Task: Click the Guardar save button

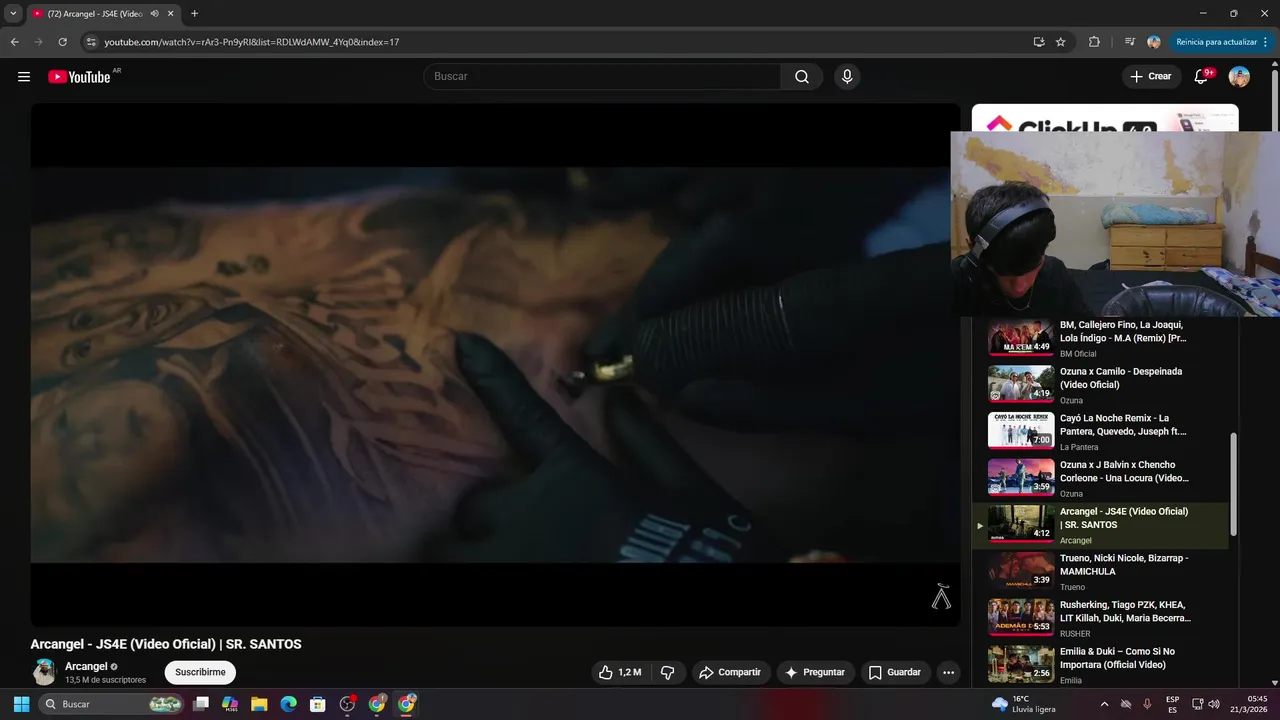Action: click(895, 673)
